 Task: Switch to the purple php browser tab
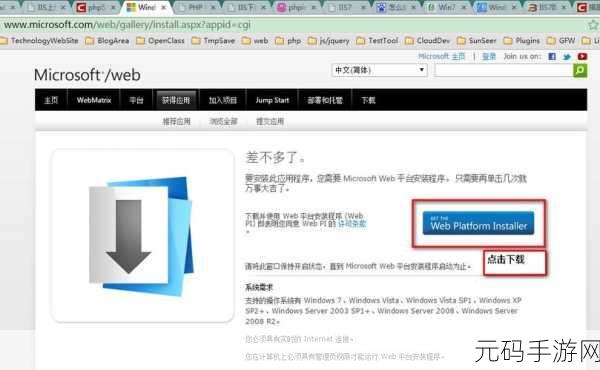296,7
